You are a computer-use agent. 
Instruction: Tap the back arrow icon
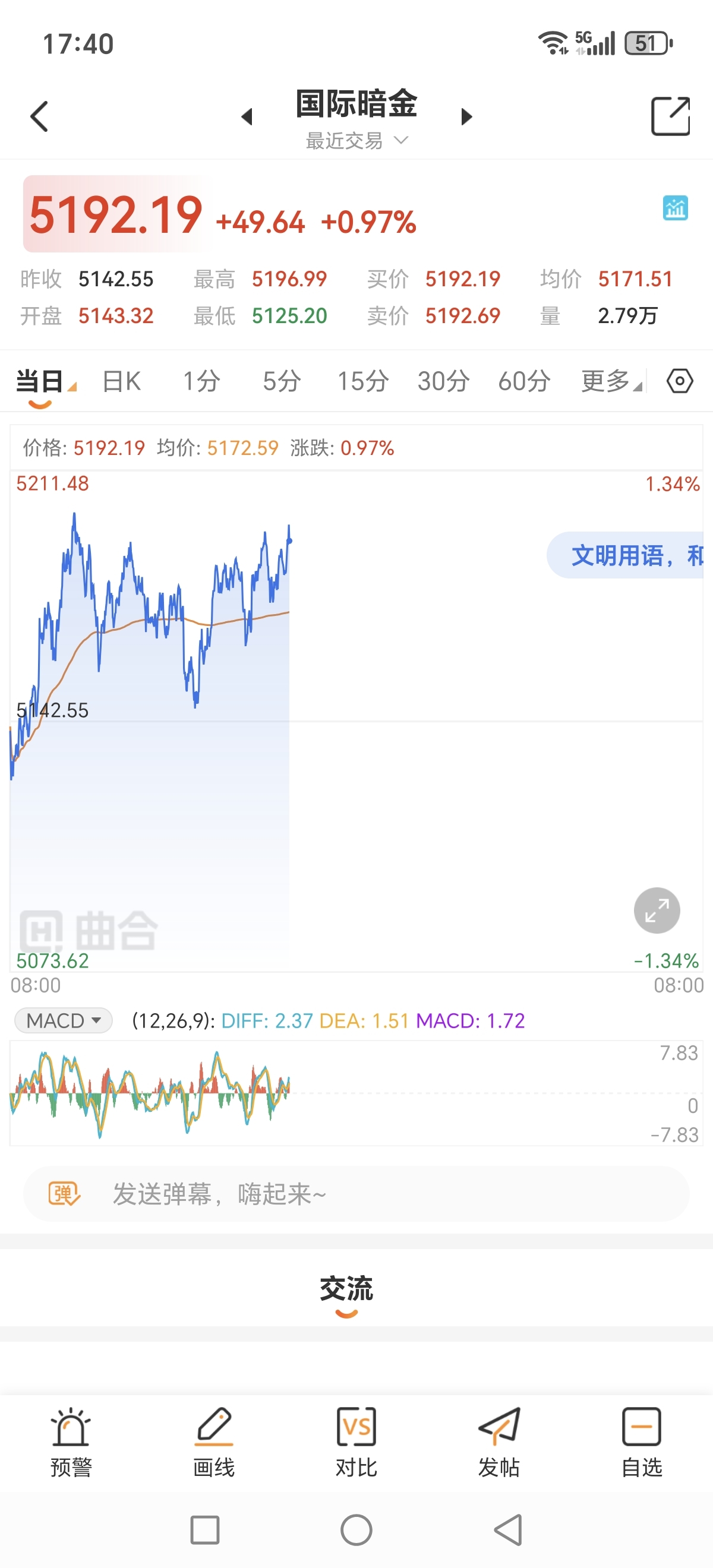[x=39, y=116]
